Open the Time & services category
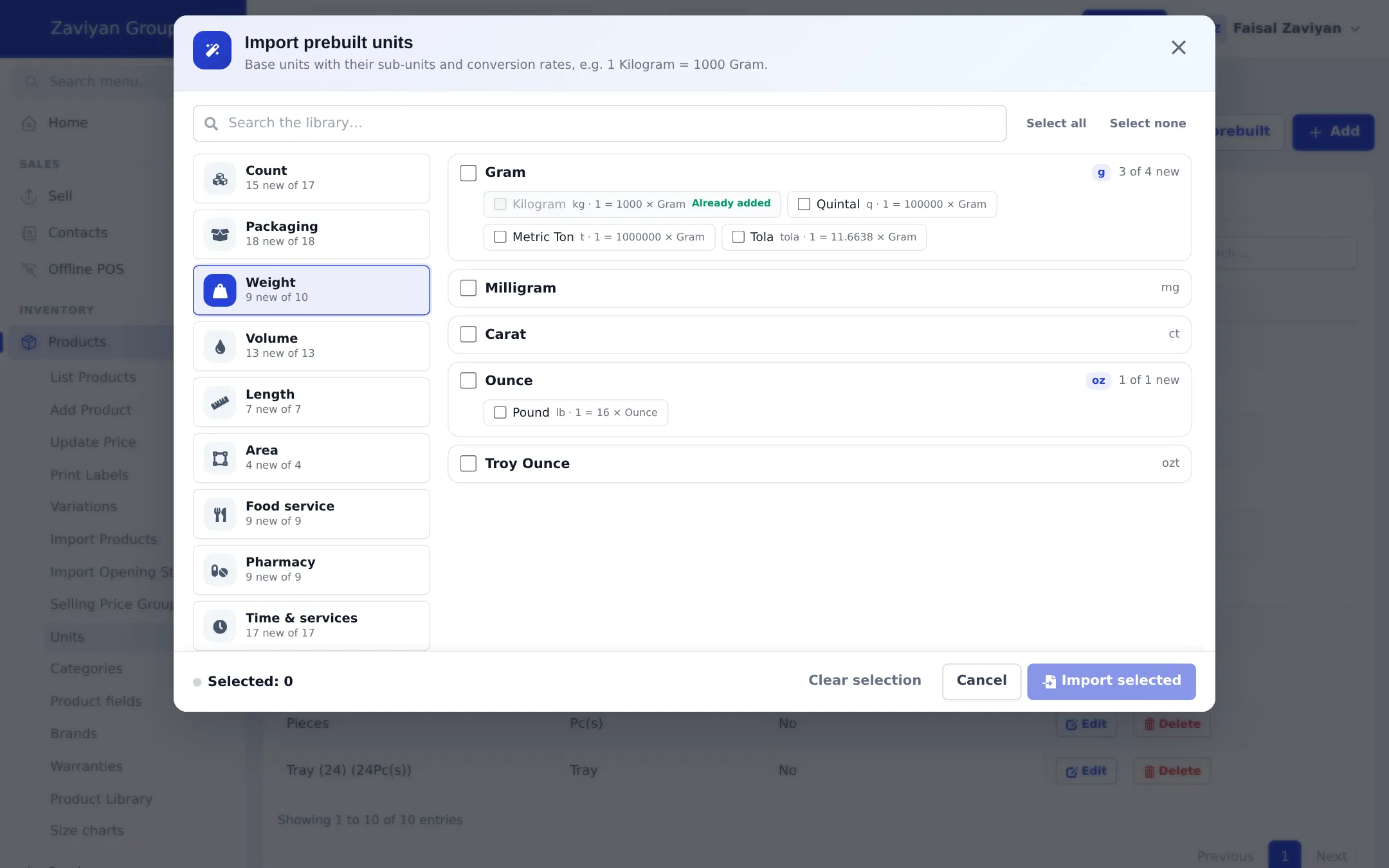 pyautogui.click(x=311, y=626)
